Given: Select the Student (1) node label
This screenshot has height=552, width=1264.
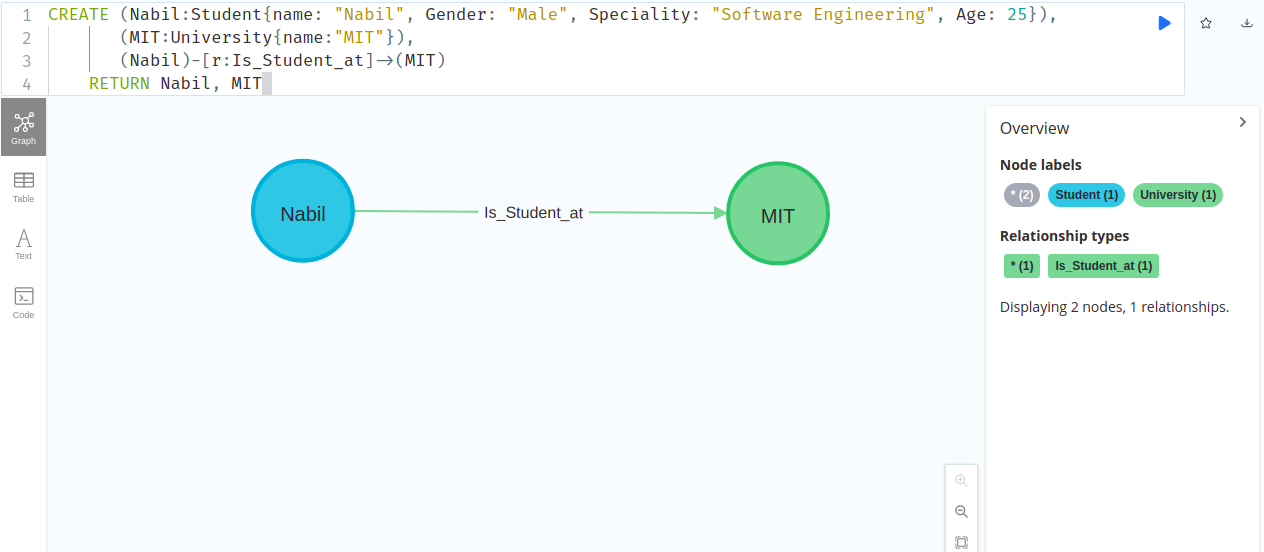Looking at the screenshot, I should coord(1086,195).
